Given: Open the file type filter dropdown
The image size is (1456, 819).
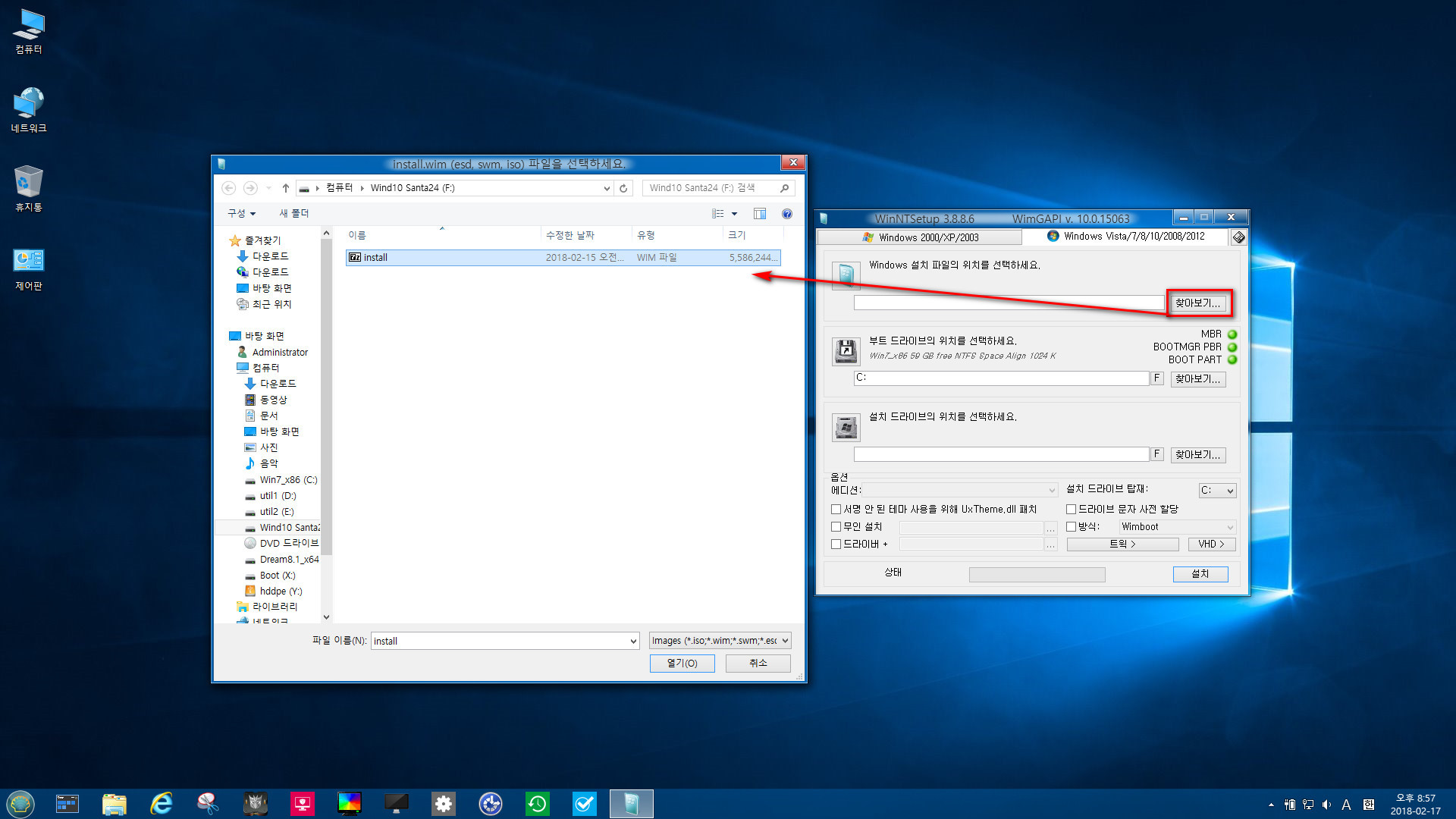Looking at the screenshot, I should coord(785,641).
